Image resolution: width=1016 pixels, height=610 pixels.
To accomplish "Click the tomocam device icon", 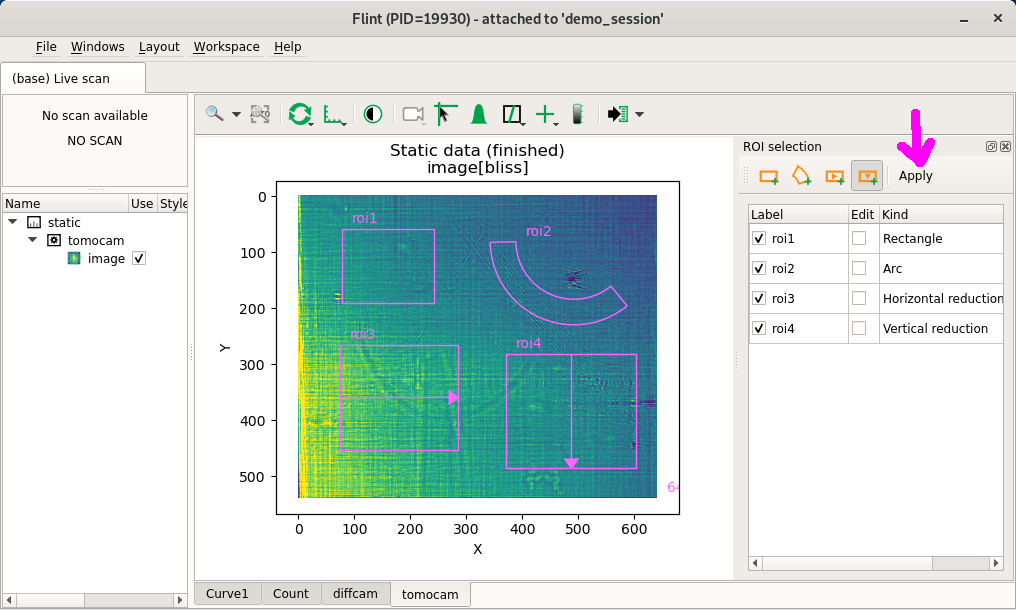I will (54, 240).
